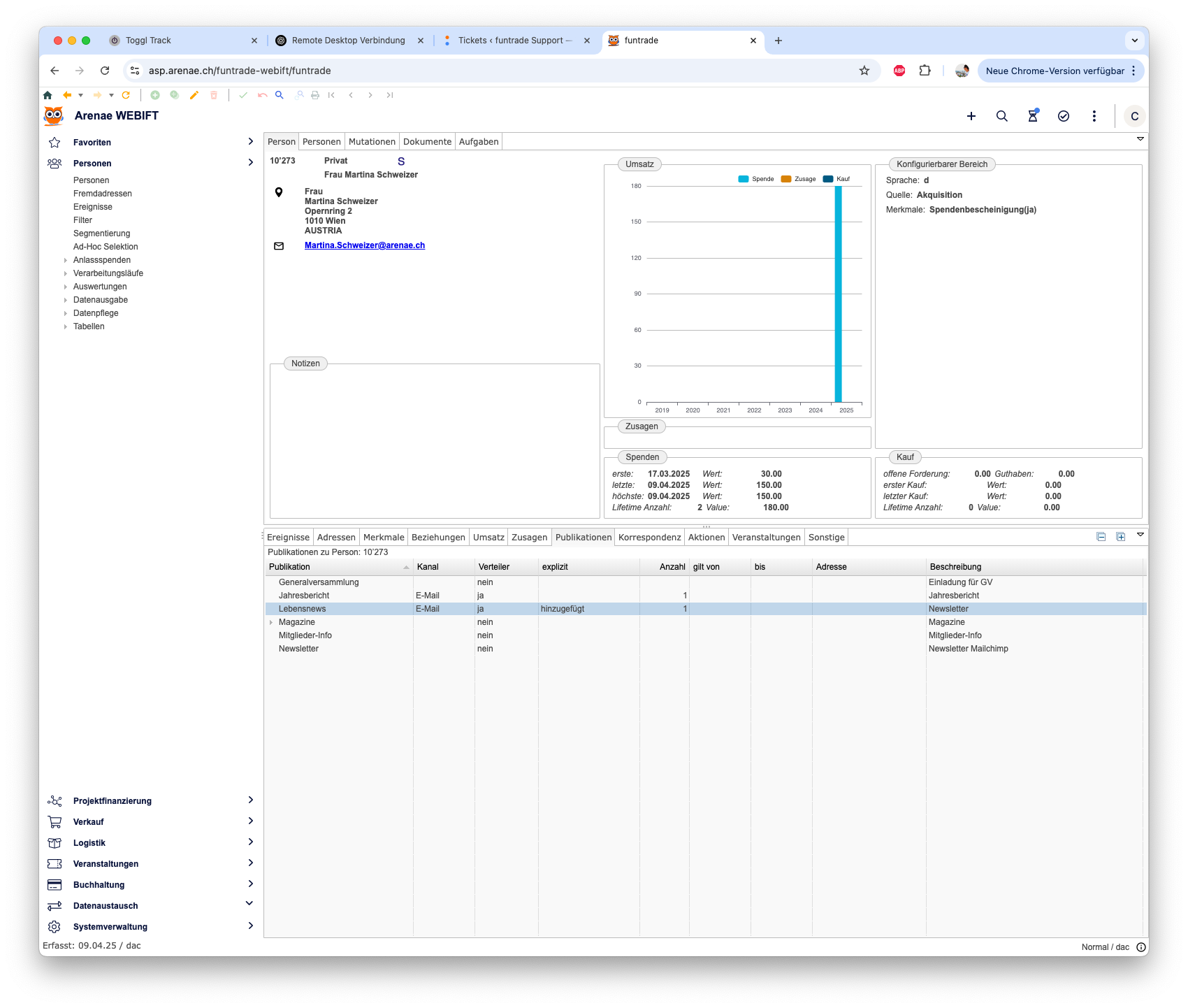This screenshot has height=1008, width=1188.
Task: Click the plus icon in app header
Action: tap(971, 116)
